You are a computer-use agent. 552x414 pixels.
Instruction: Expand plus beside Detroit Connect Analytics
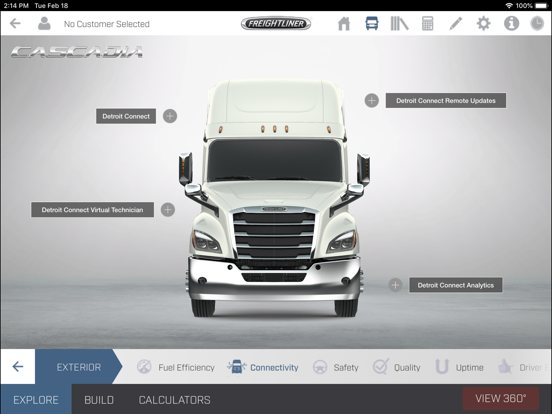(395, 285)
